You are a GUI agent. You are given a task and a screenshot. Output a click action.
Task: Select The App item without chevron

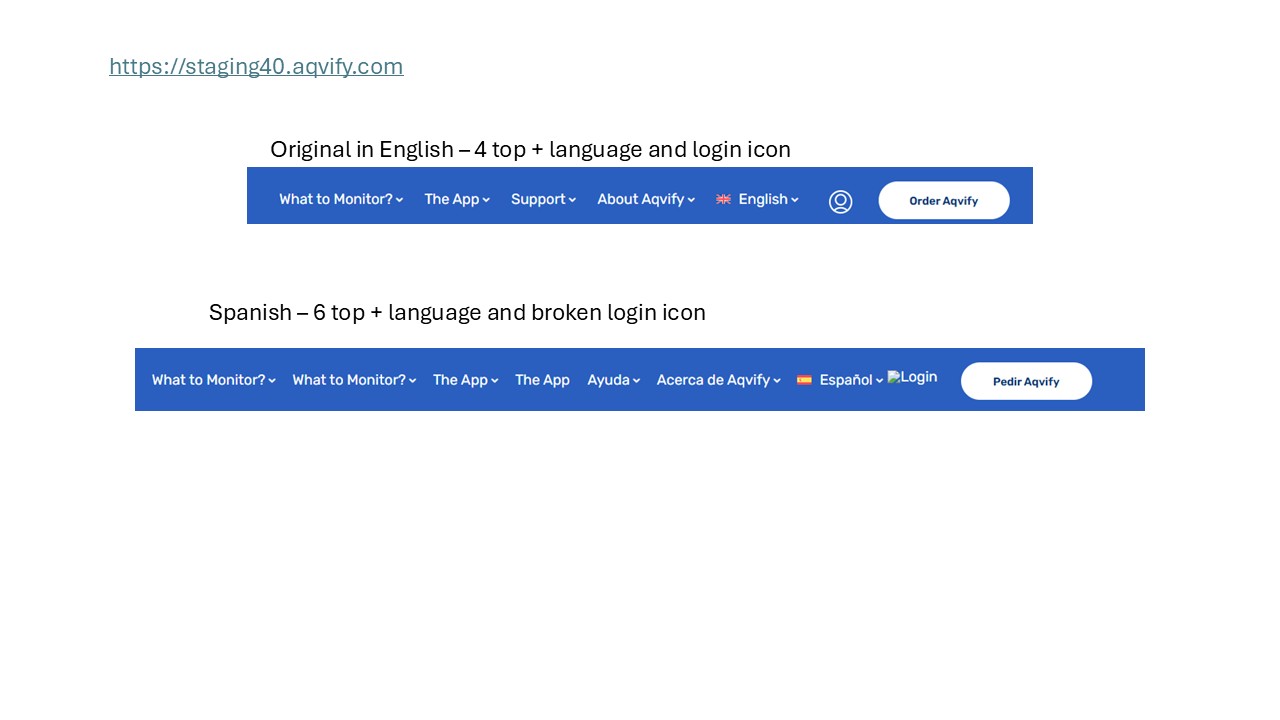(542, 380)
